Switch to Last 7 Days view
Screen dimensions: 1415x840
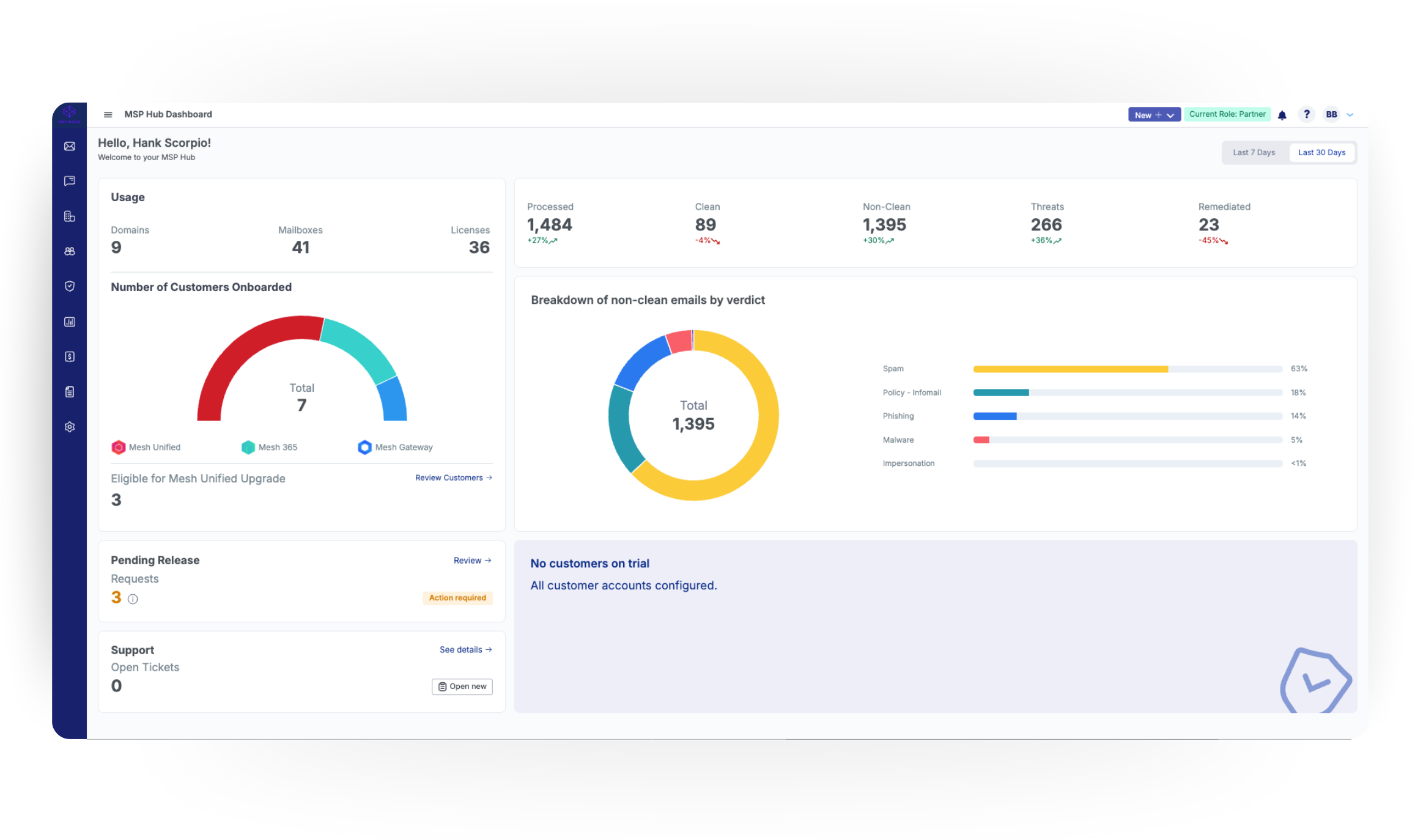(1254, 153)
